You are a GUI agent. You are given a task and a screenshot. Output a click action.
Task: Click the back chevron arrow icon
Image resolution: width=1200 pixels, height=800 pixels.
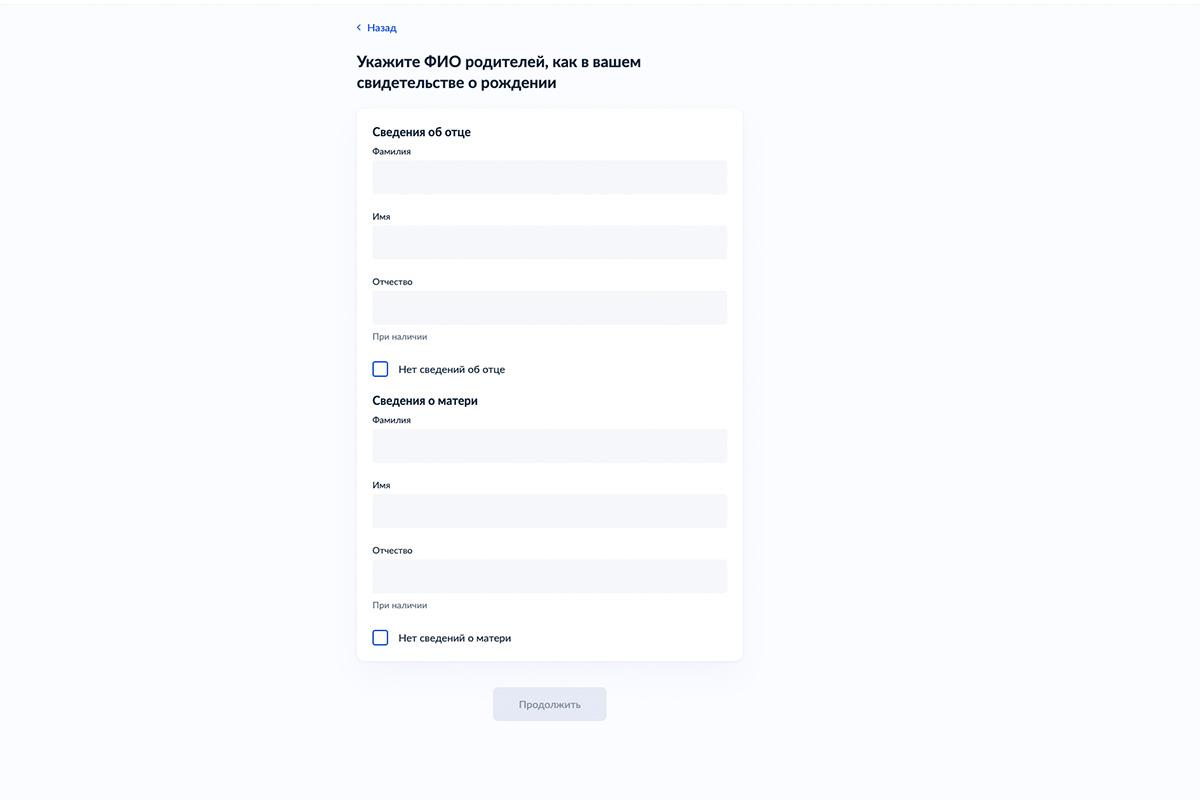pos(359,28)
